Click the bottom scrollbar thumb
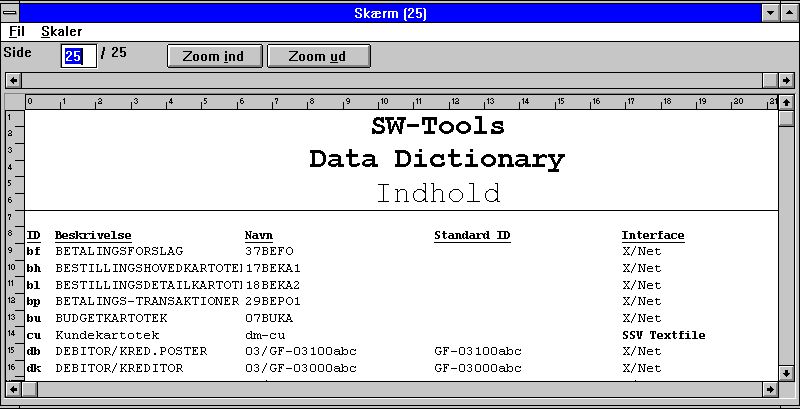 pyautogui.click(x=29, y=390)
